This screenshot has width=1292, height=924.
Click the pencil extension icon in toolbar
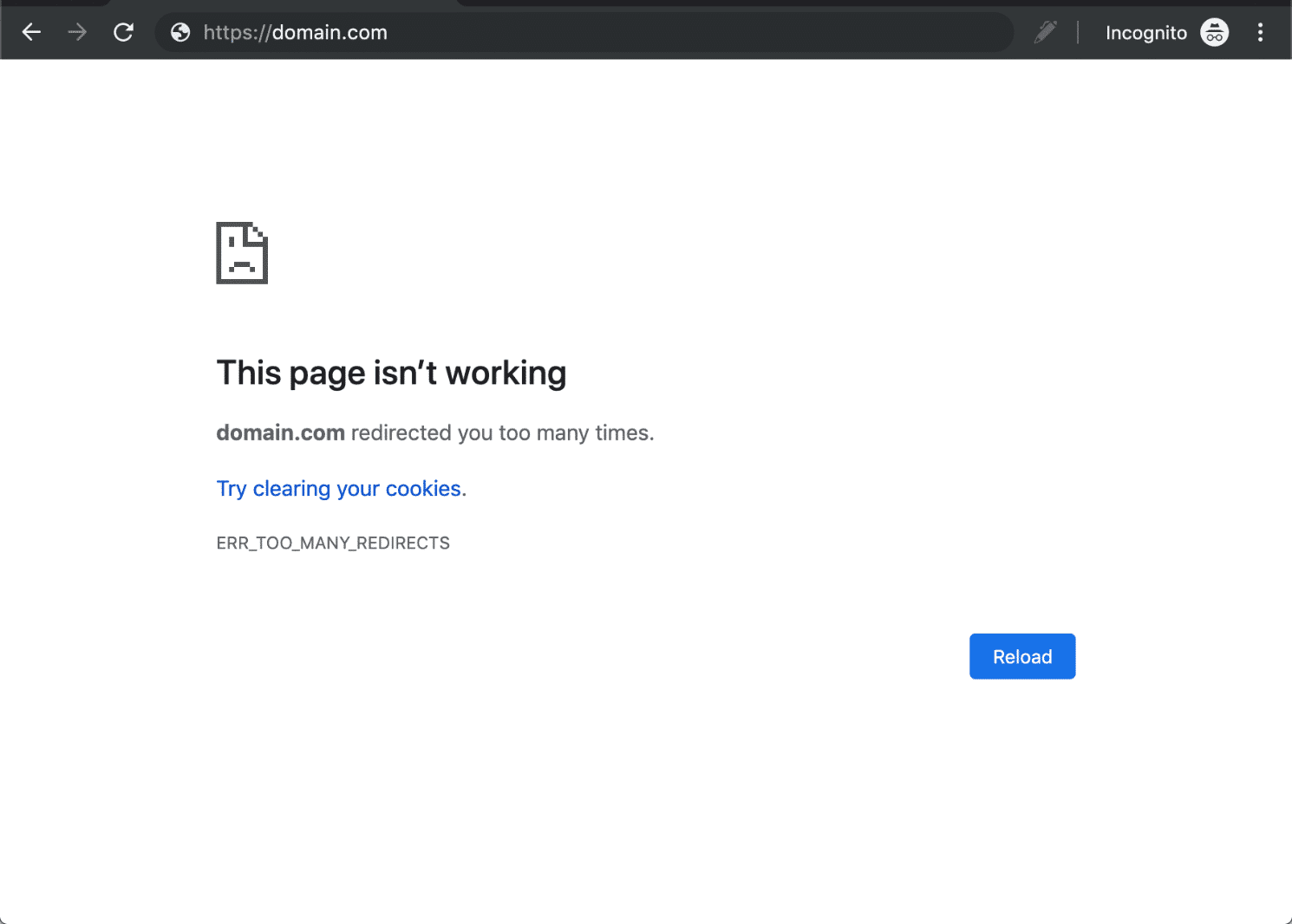coord(1046,33)
